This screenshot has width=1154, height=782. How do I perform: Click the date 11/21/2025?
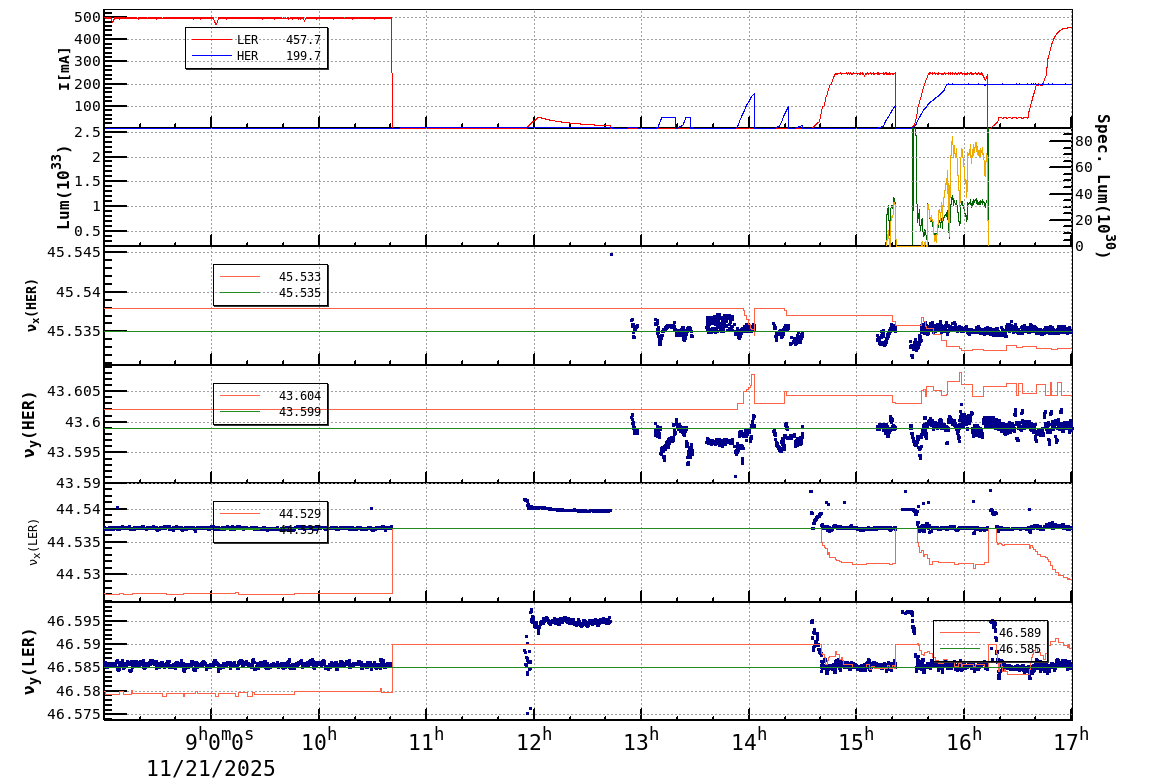pyautogui.click(x=210, y=769)
